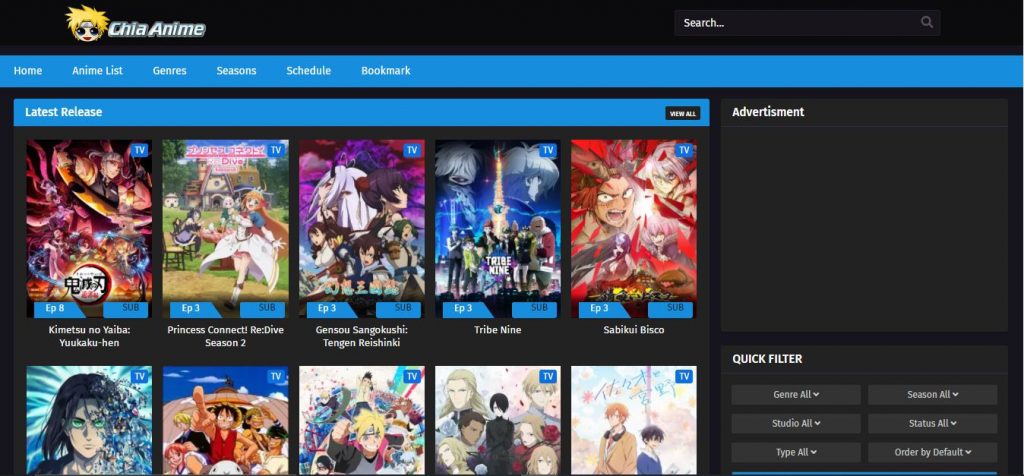The width and height of the screenshot is (1024, 476).
Task: Expand the Genre All dropdown
Action: click(x=796, y=394)
